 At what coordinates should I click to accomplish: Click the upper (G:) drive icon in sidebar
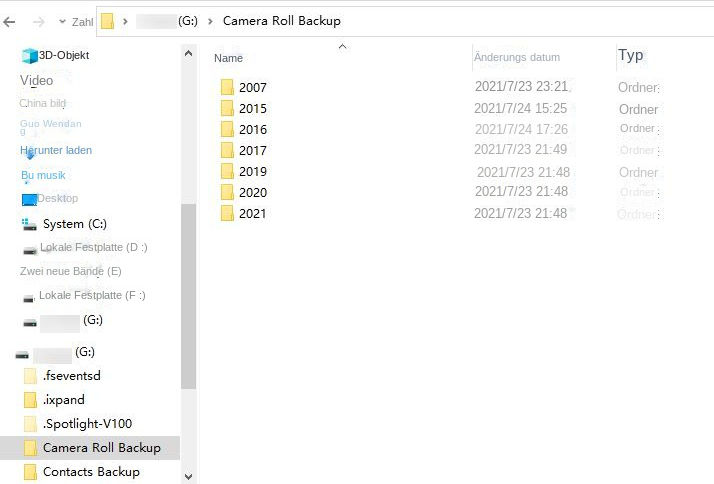click(30, 323)
